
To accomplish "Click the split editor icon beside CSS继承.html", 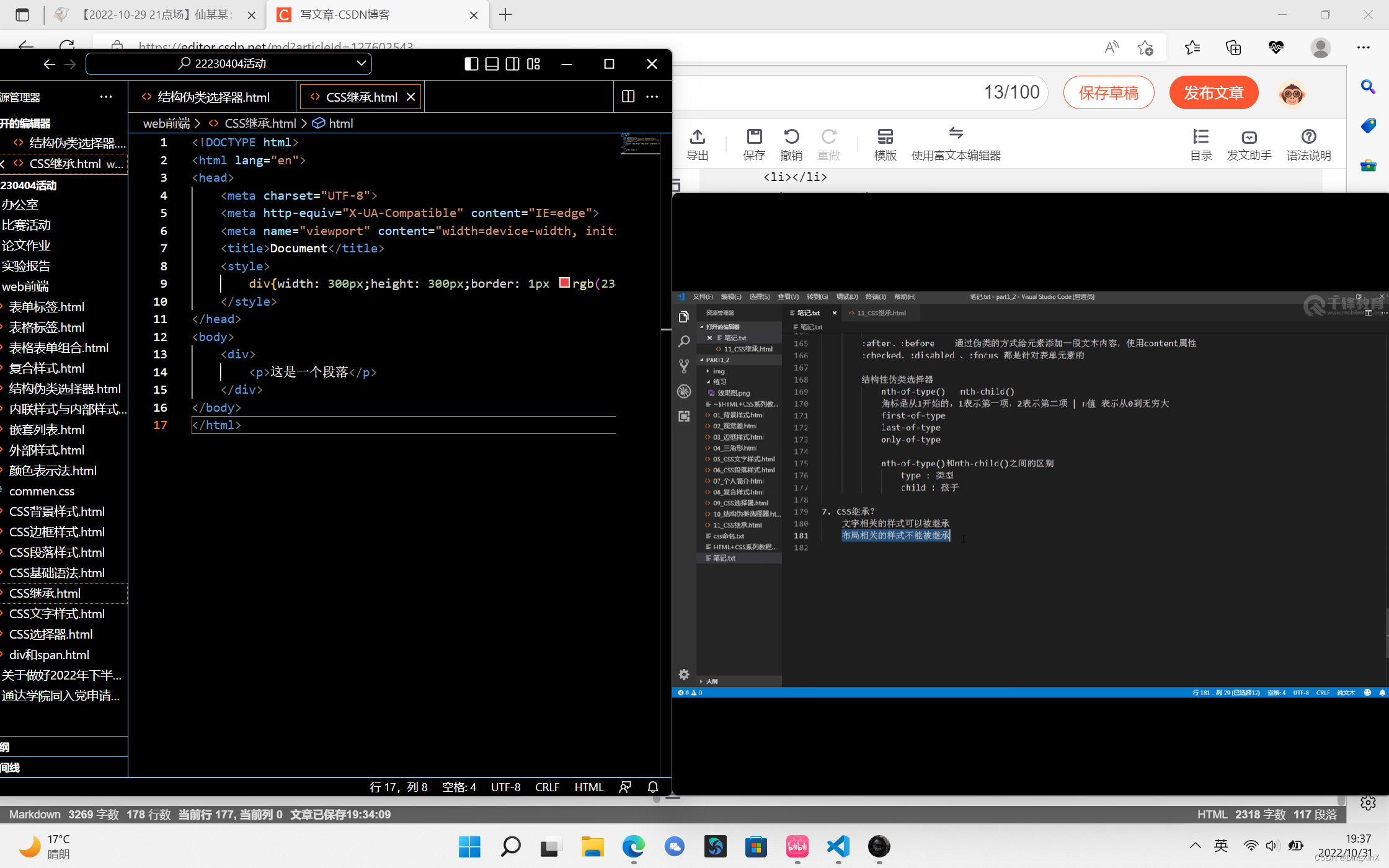I will click(628, 97).
